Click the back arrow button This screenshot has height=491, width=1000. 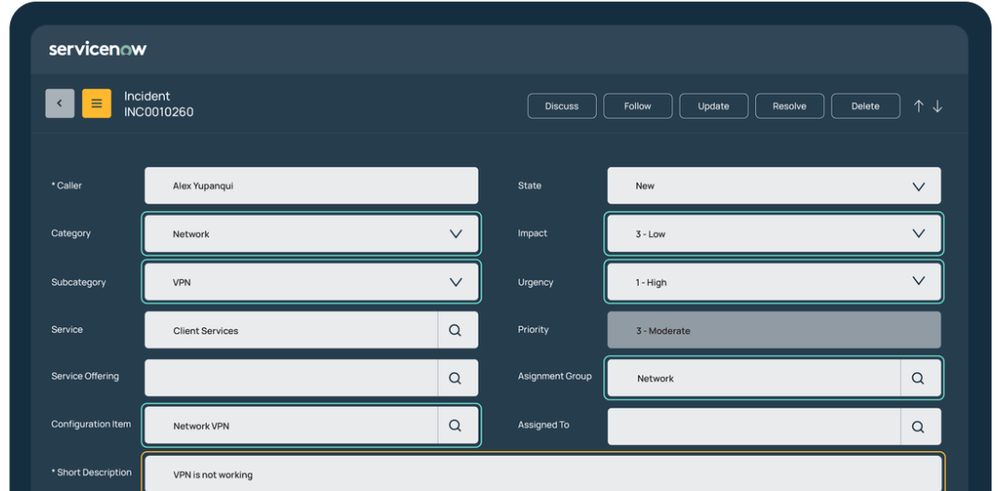(x=60, y=103)
